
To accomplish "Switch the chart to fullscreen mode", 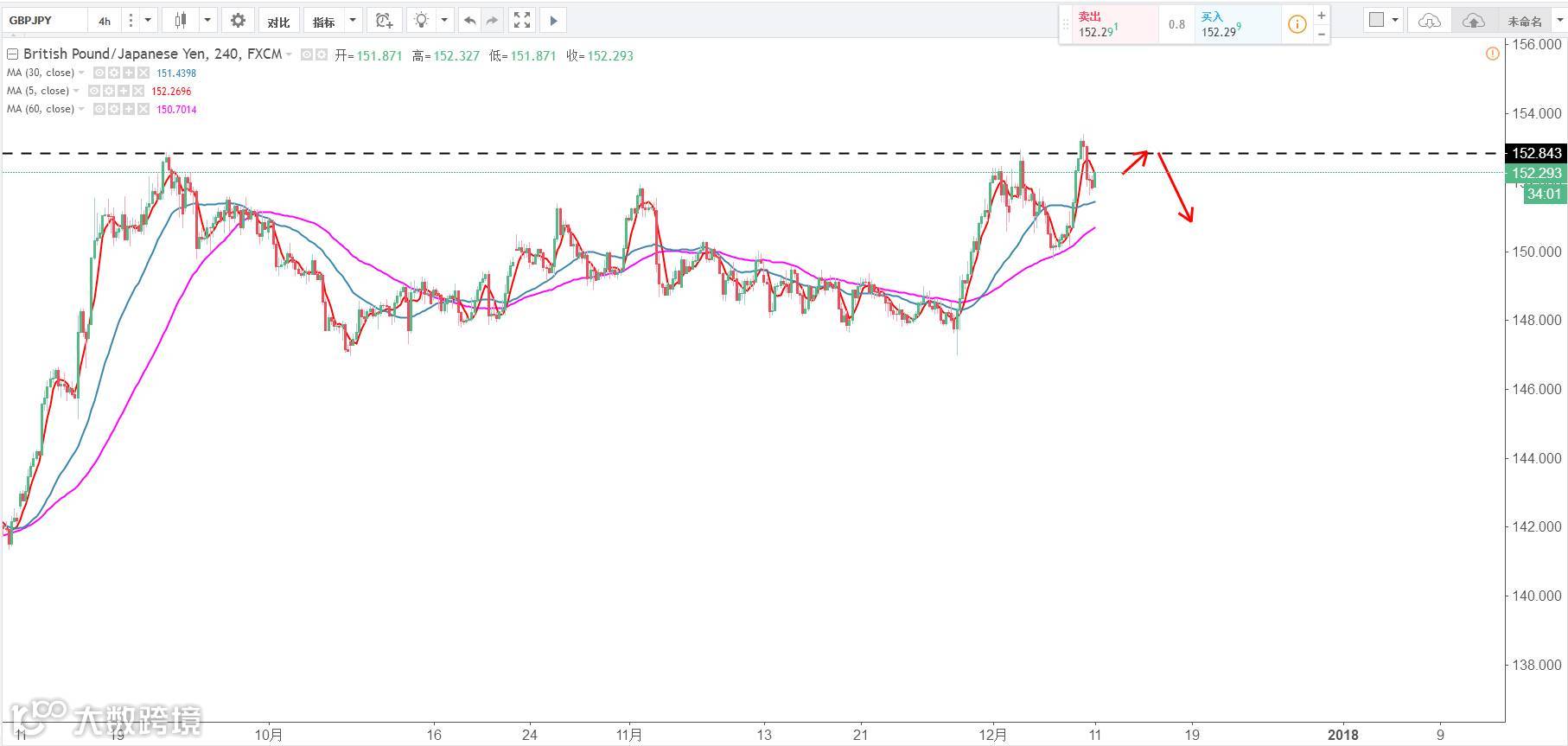I will pos(522,20).
